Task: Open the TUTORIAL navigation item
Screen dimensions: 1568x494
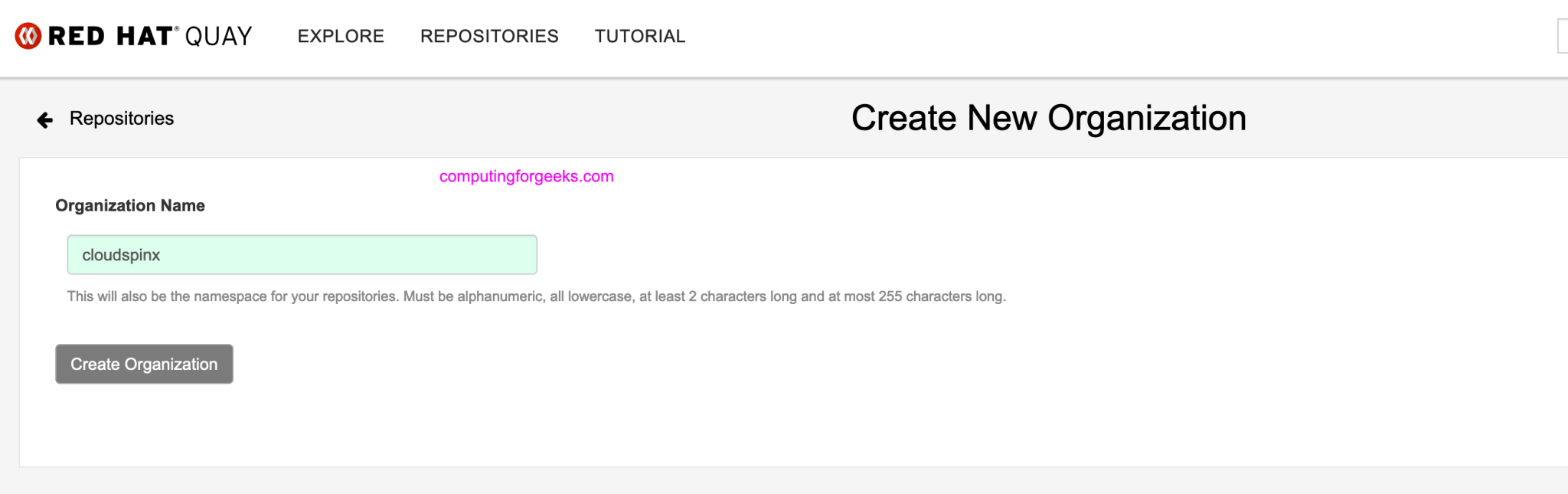Action: coord(640,36)
